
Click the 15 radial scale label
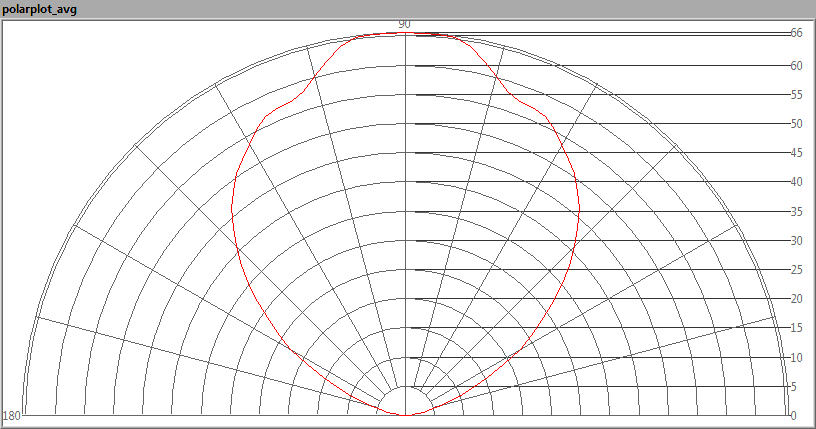(796, 328)
